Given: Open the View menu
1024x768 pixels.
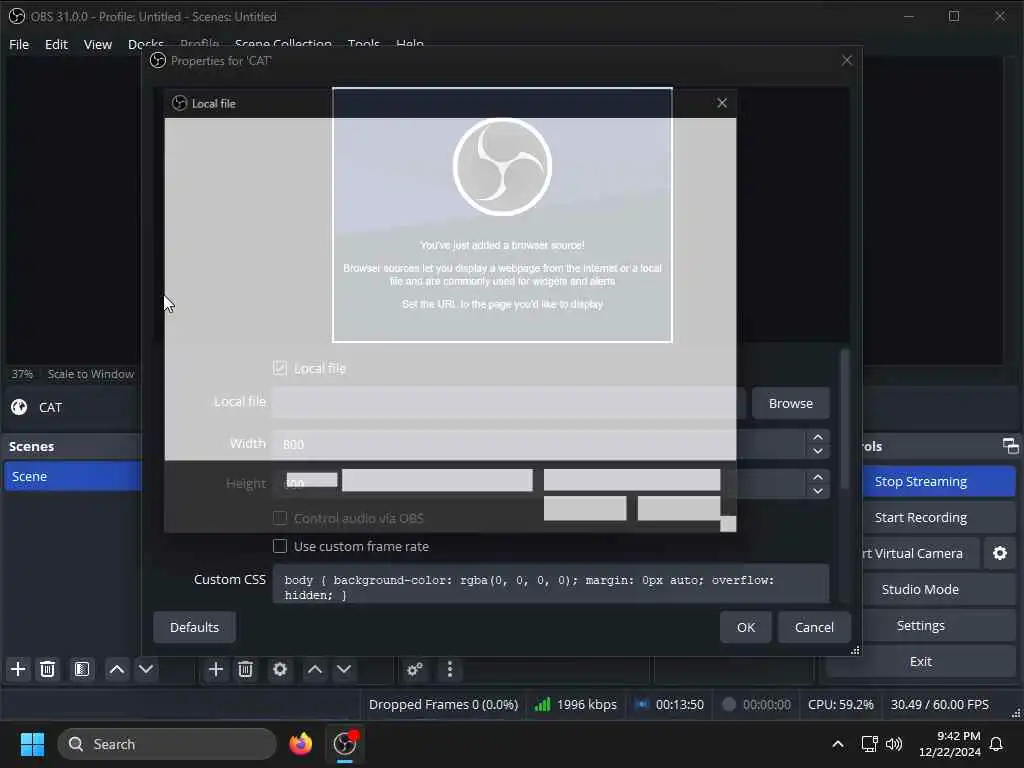Looking at the screenshot, I should 97,44.
